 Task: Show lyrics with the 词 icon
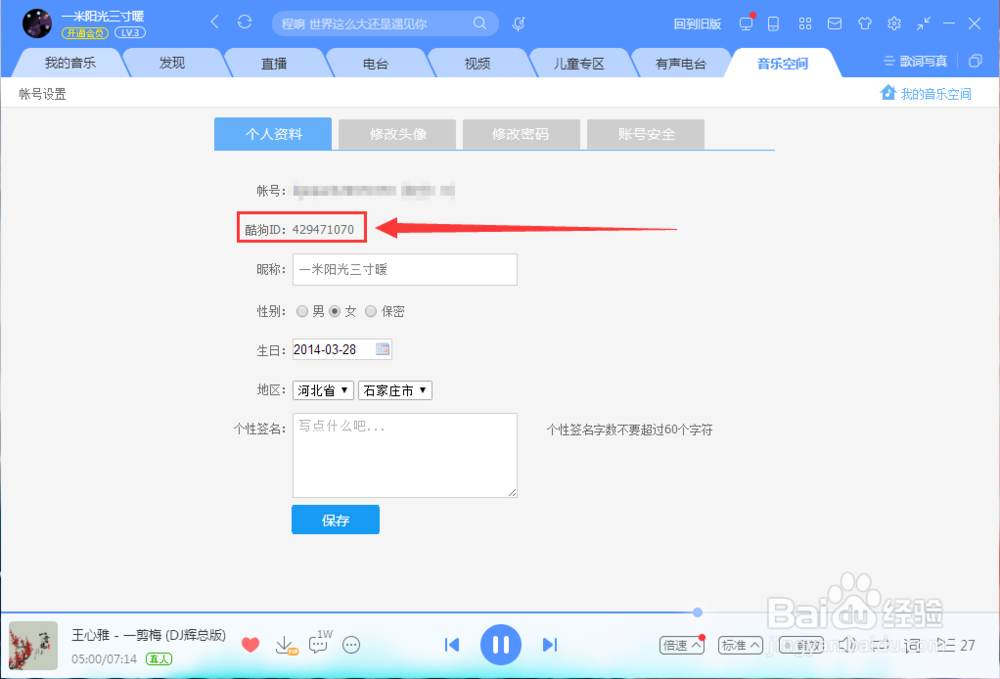(x=912, y=645)
